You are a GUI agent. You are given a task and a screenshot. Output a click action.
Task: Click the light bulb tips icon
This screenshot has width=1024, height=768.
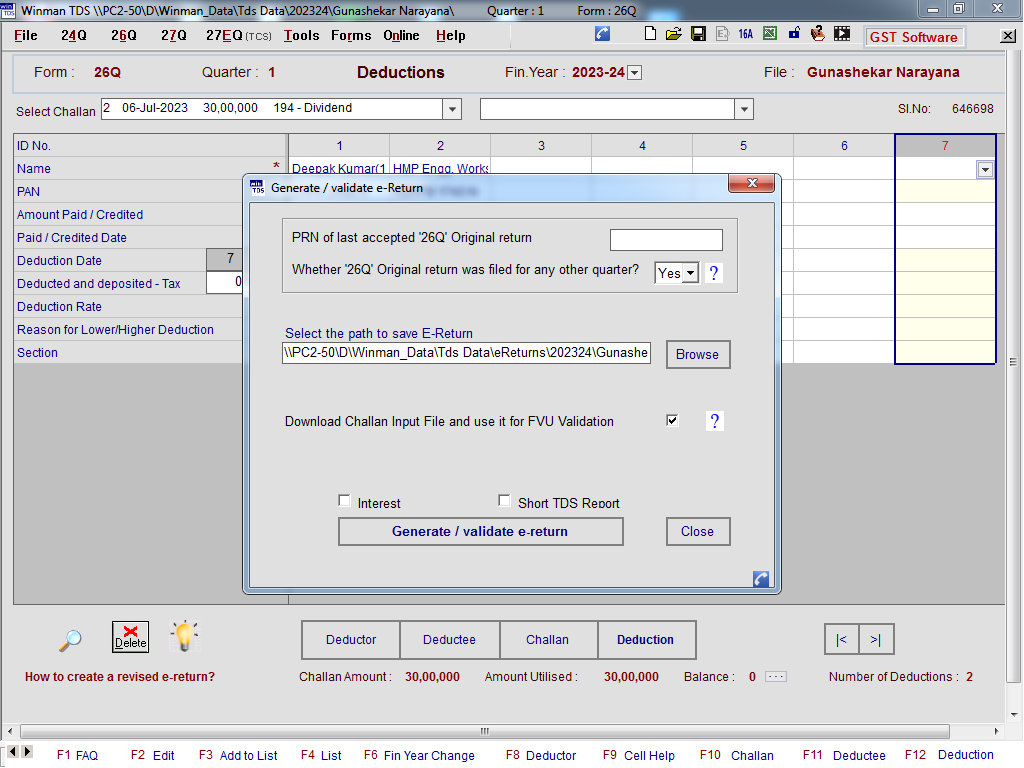(x=184, y=636)
